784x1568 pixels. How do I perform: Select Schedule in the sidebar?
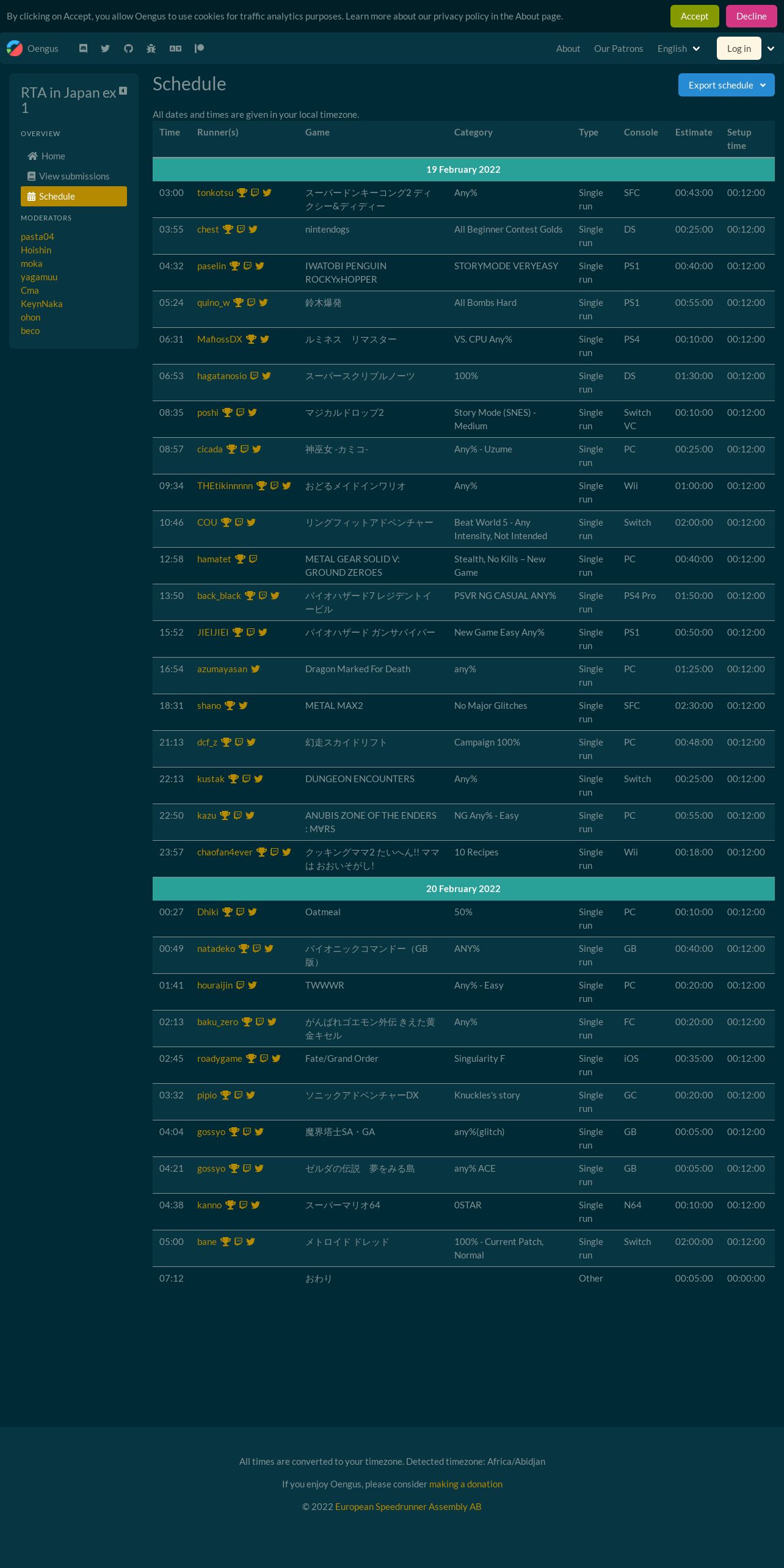[x=74, y=197]
